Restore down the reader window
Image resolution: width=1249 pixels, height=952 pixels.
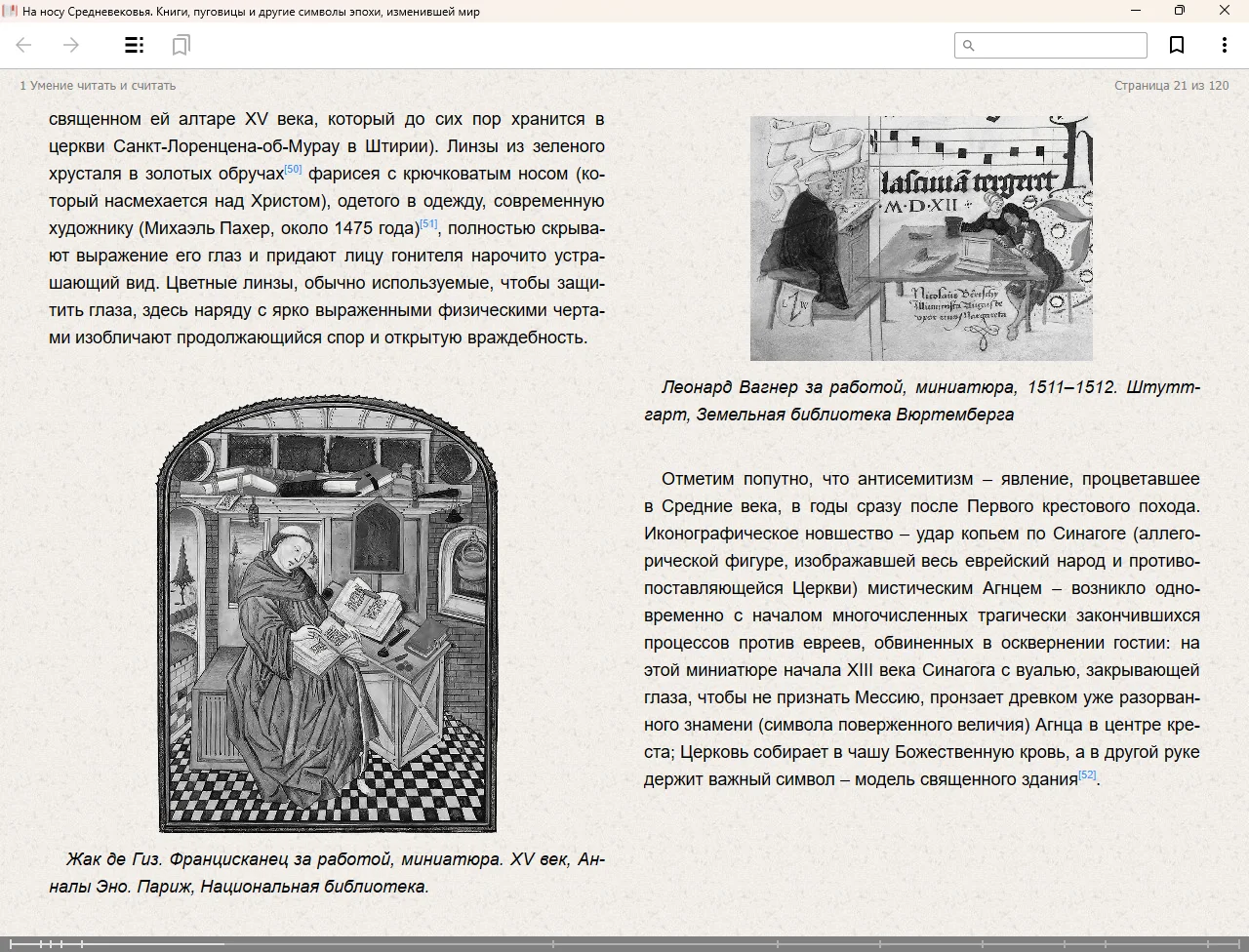(1180, 11)
